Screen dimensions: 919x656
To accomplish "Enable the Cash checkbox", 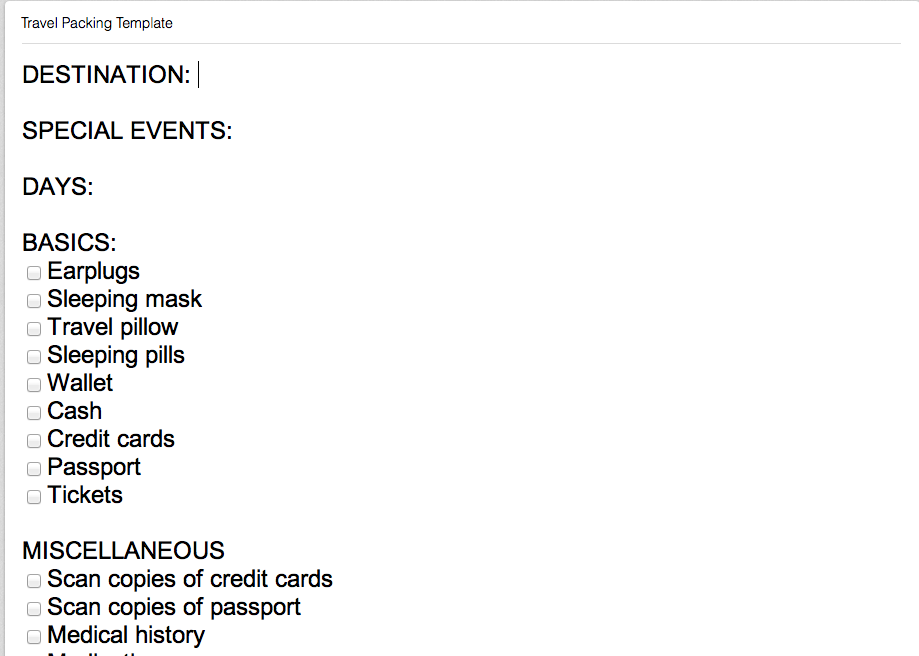I will 34,412.
